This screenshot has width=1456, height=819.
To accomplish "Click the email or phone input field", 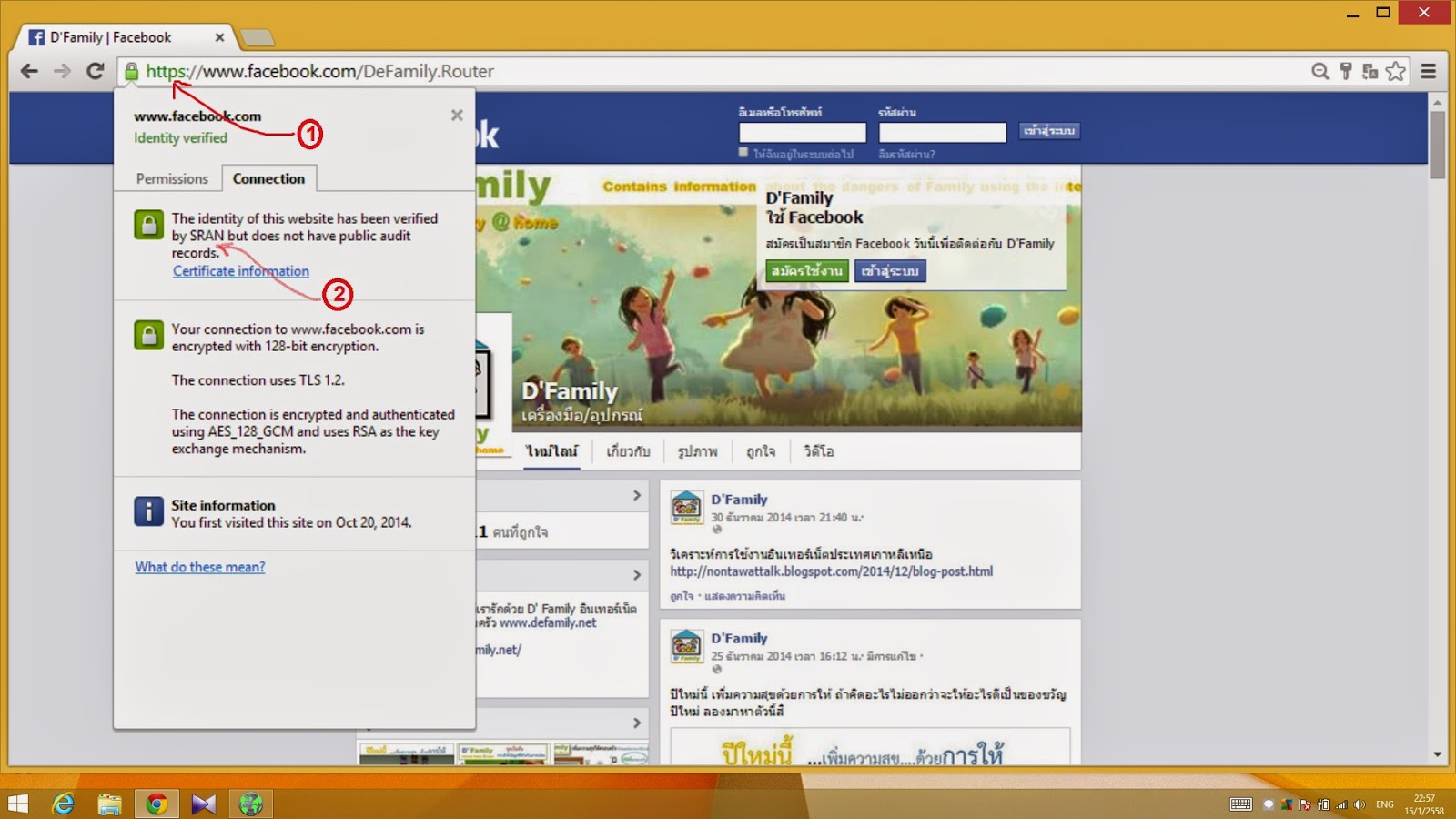I will (802, 132).
